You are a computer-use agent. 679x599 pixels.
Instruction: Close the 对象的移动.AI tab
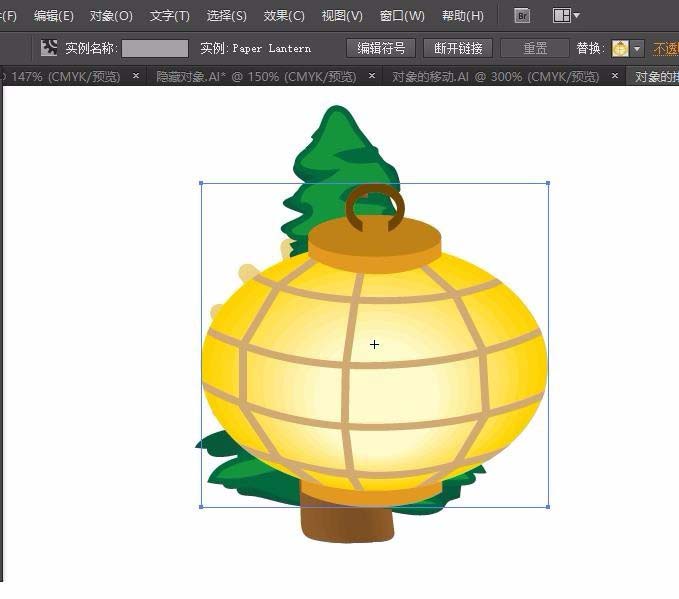tap(614, 76)
